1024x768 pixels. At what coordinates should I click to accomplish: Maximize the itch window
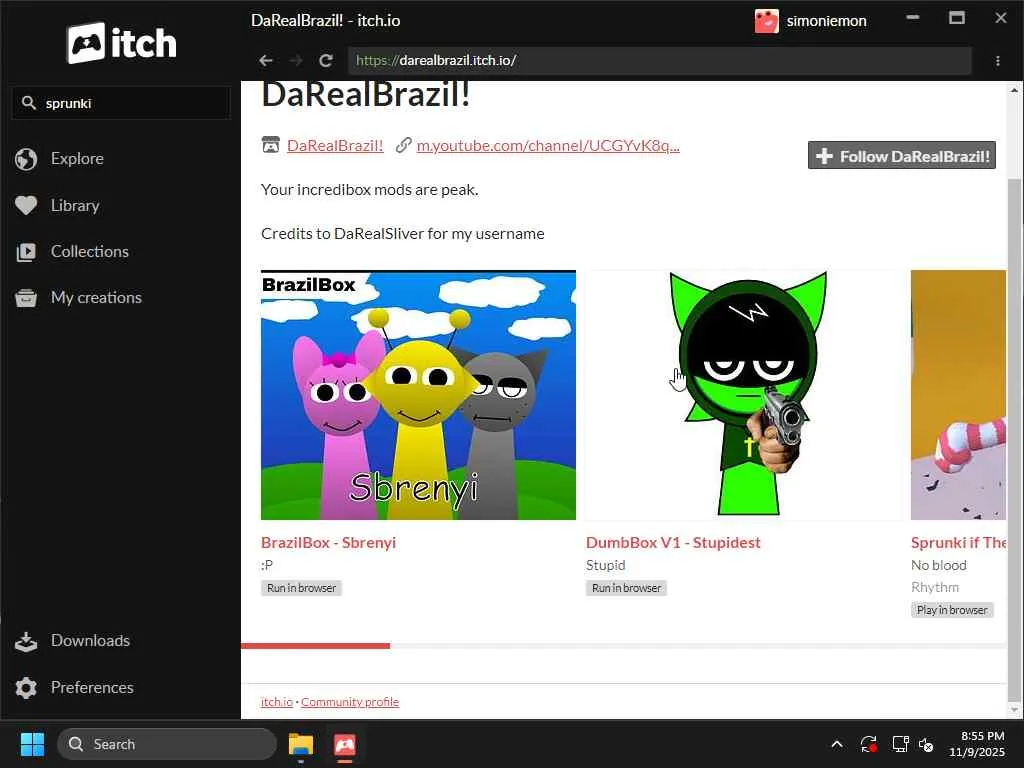pos(957,18)
